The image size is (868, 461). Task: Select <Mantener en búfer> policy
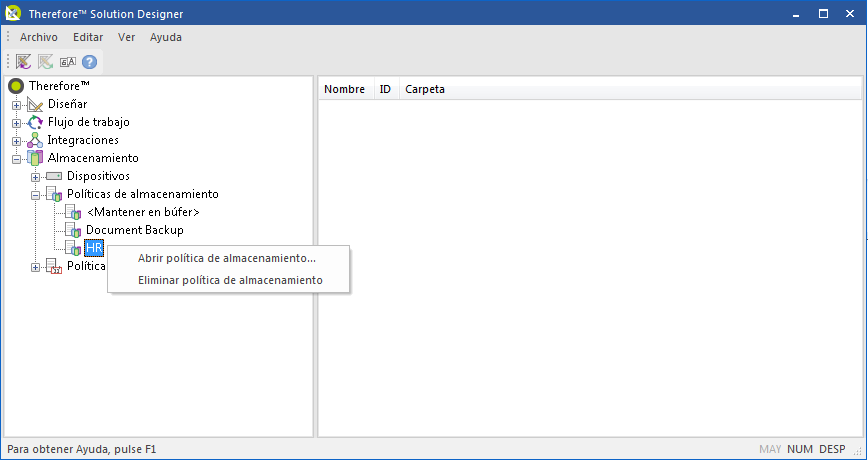[x=143, y=212]
